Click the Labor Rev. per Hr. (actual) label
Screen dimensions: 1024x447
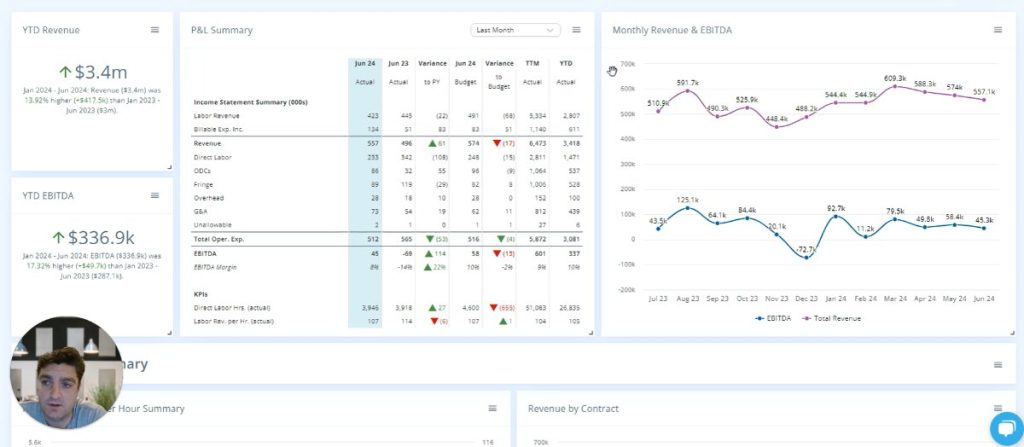point(234,322)
